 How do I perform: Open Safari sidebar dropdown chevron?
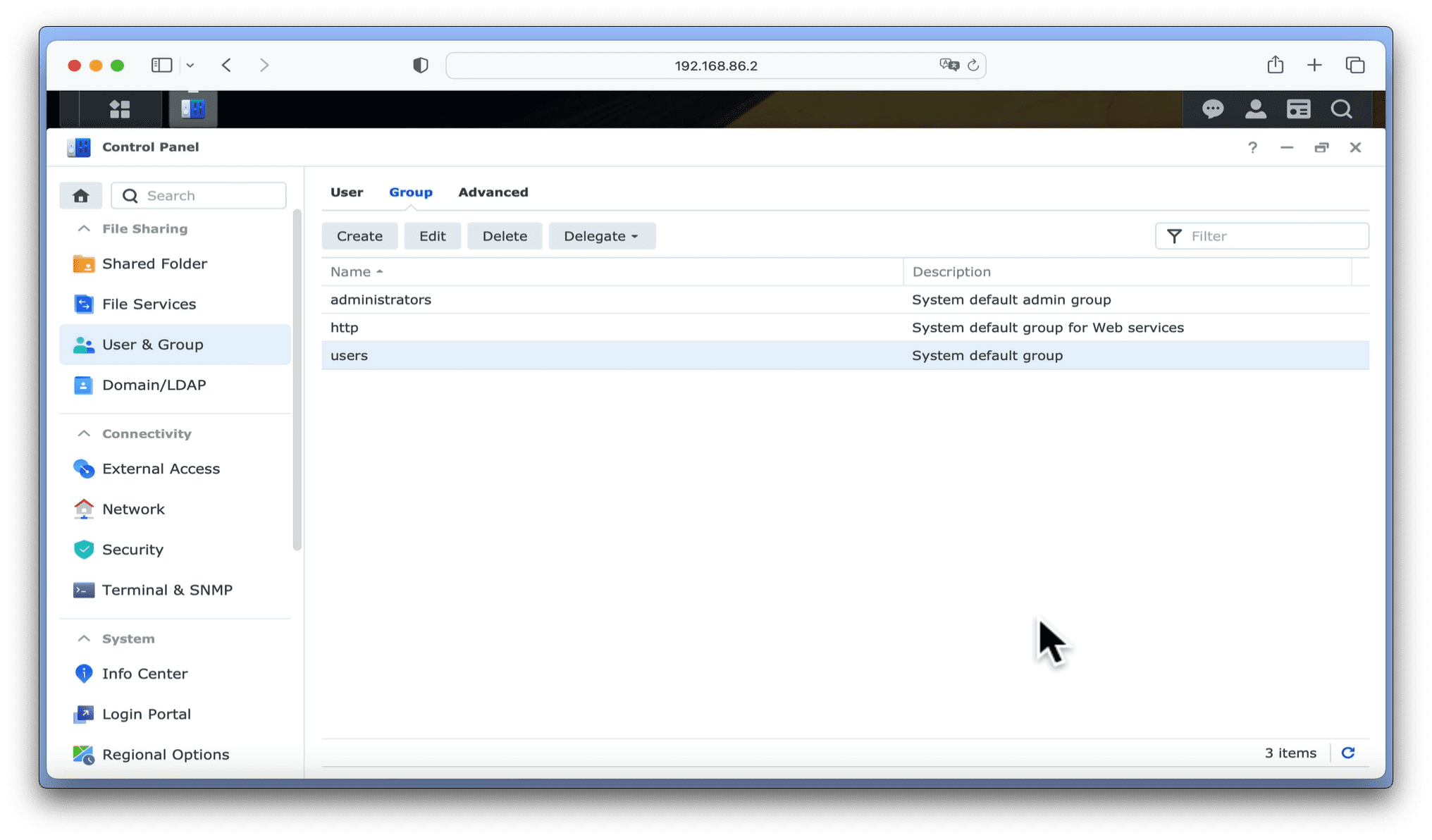(x=190, y=65)
